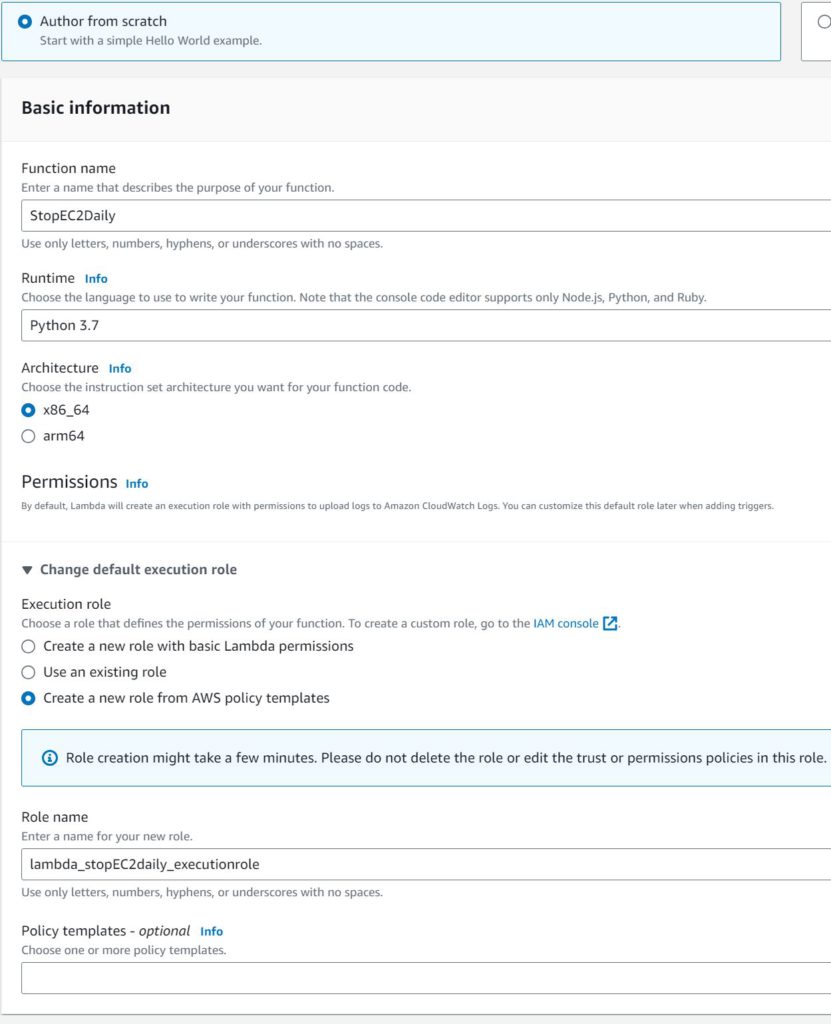The width and height of the screenshot is (831, 1024).
Task: Open the Info link next to Runtime
Action: click(96, 278)
